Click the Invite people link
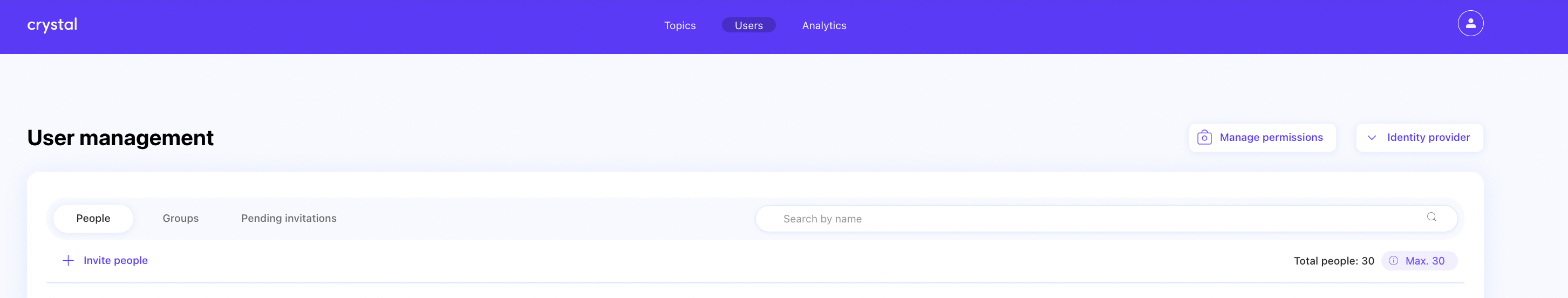The image size is (1568, 298). pos(115,261)
